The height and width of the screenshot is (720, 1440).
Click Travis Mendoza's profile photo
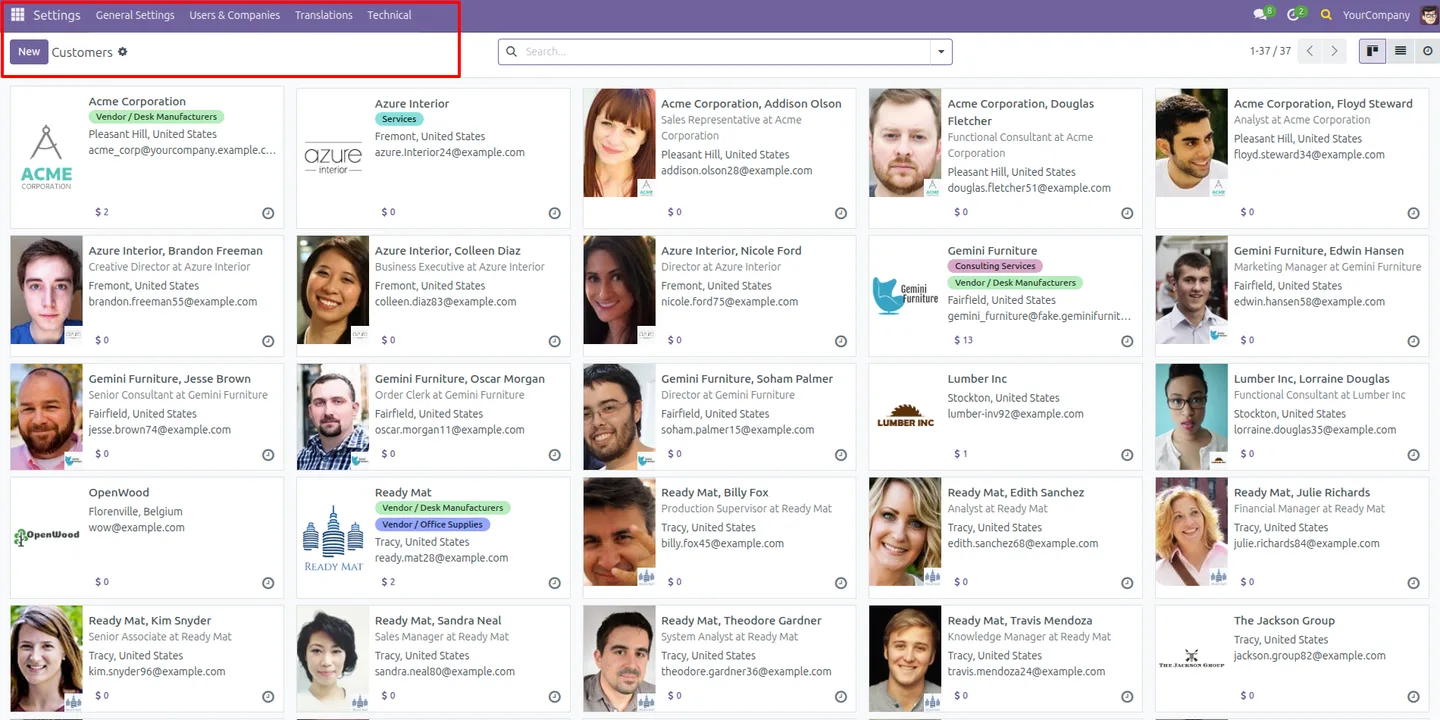coord(905,658)
